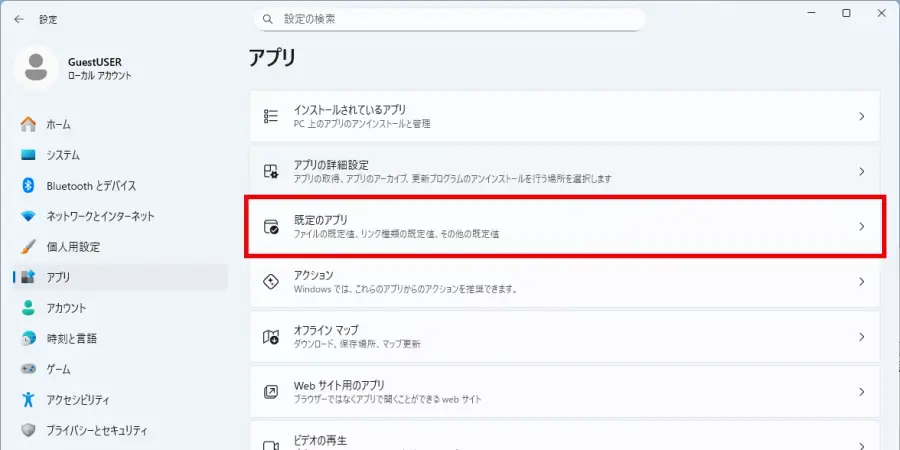900x450 pixels.
Task: Open 既定のアプリ via its chevron
Action: click(862, 226)
